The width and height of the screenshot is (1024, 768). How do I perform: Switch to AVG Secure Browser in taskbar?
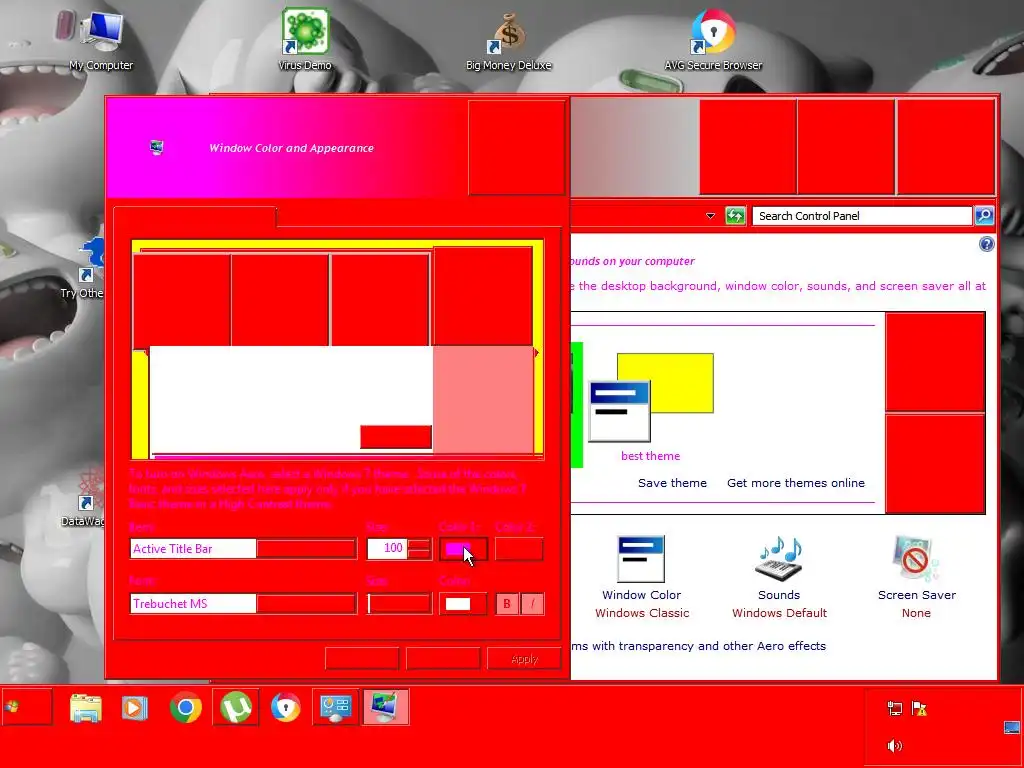click(x=285, y=707)
